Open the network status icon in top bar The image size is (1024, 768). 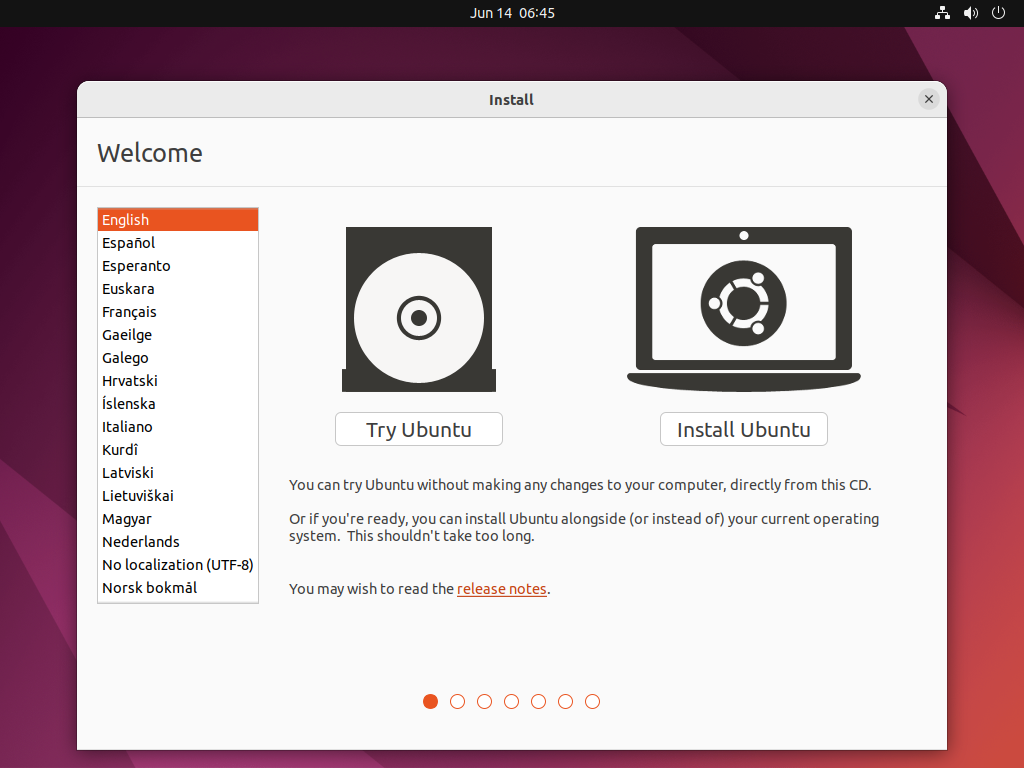point(942,13)
